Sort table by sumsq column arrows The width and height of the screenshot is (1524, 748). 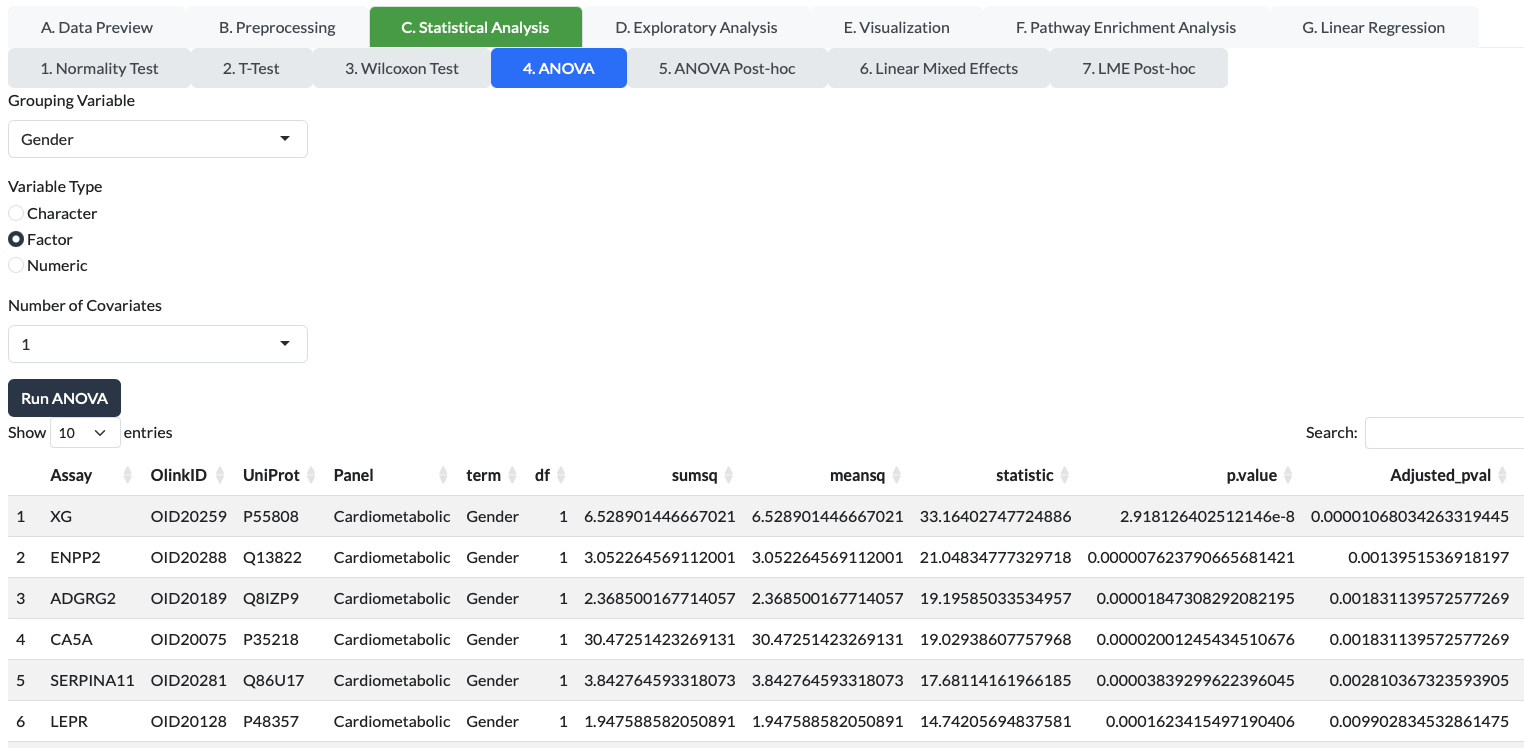click(729, 476)
